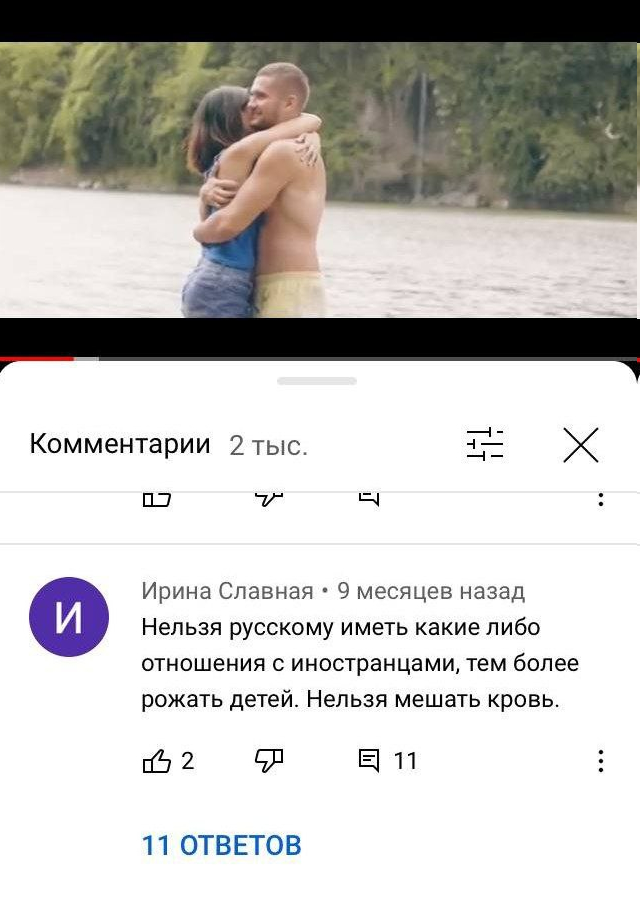
Task: Tap the reply icon under Ирина Славная's comment
Action: [x=369, y=761]
